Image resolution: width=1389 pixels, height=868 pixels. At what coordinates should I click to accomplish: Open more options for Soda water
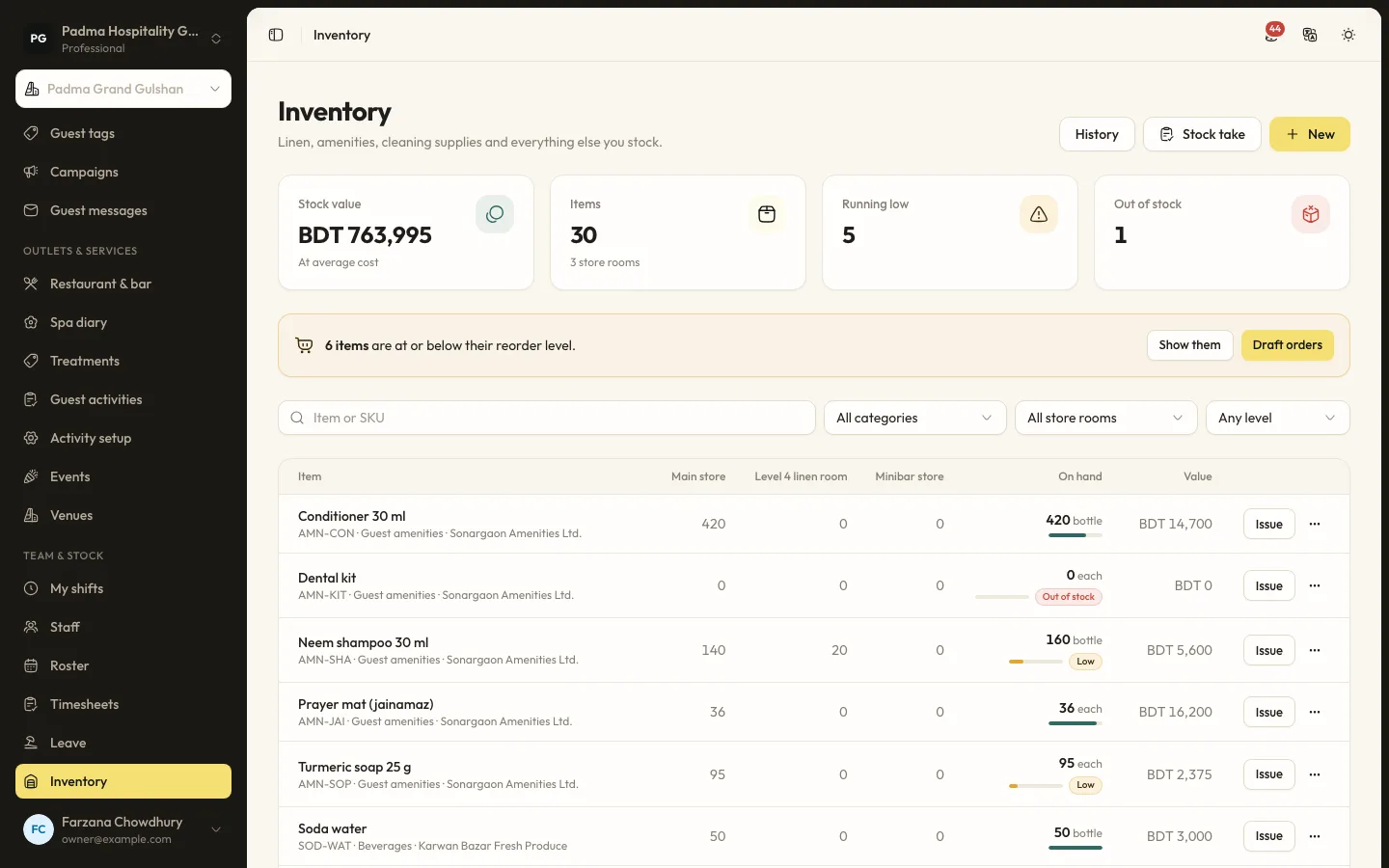click(1315, 836)
